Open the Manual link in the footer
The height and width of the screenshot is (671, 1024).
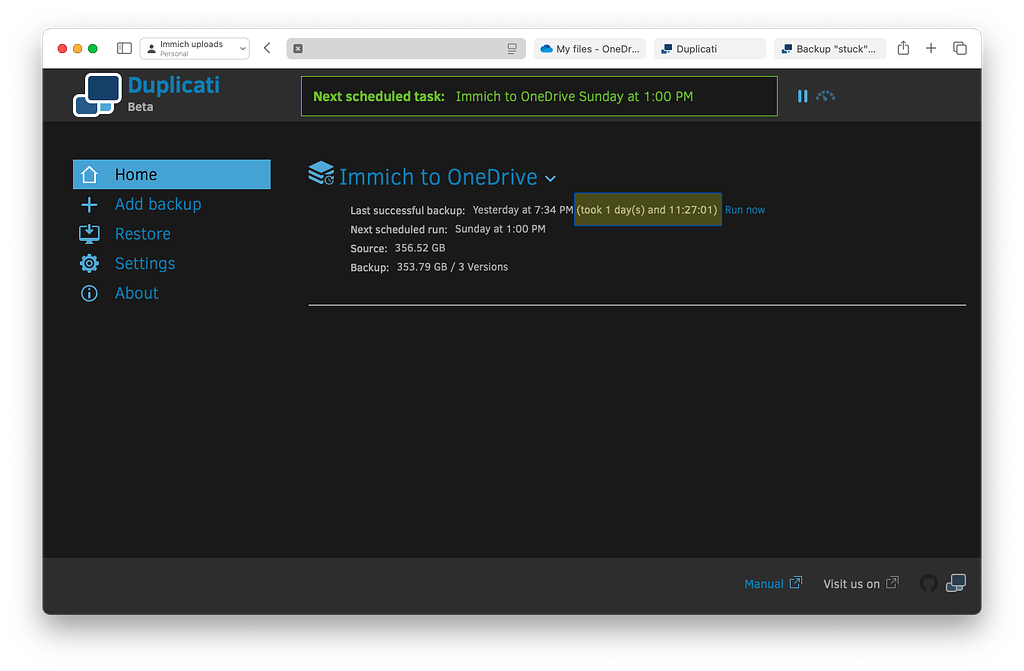point(765,583)
